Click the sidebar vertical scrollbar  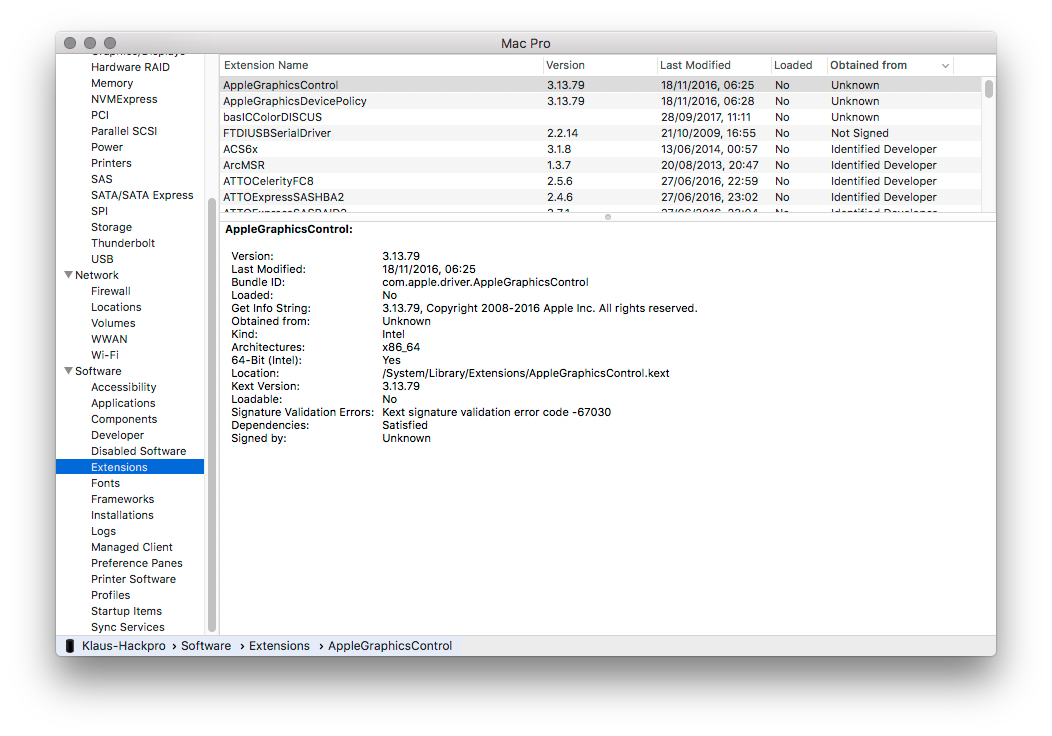pos(212,415)
